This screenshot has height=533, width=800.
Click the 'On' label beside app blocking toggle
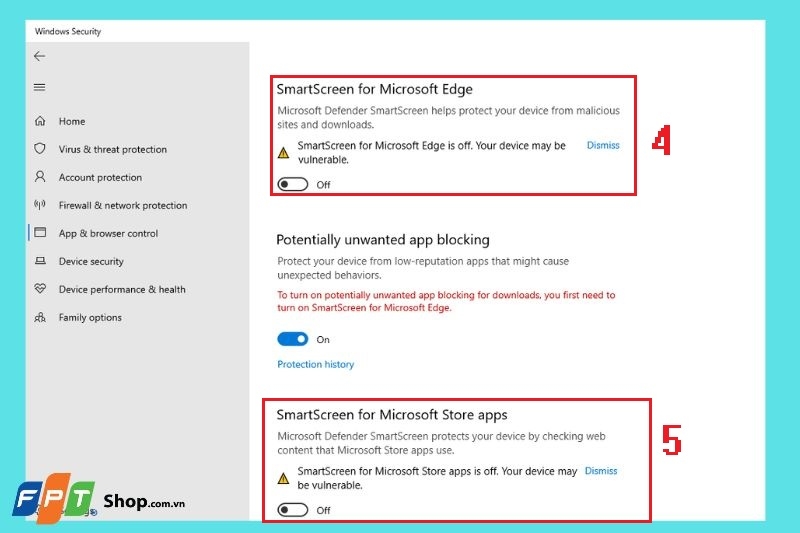click(323, 340)
